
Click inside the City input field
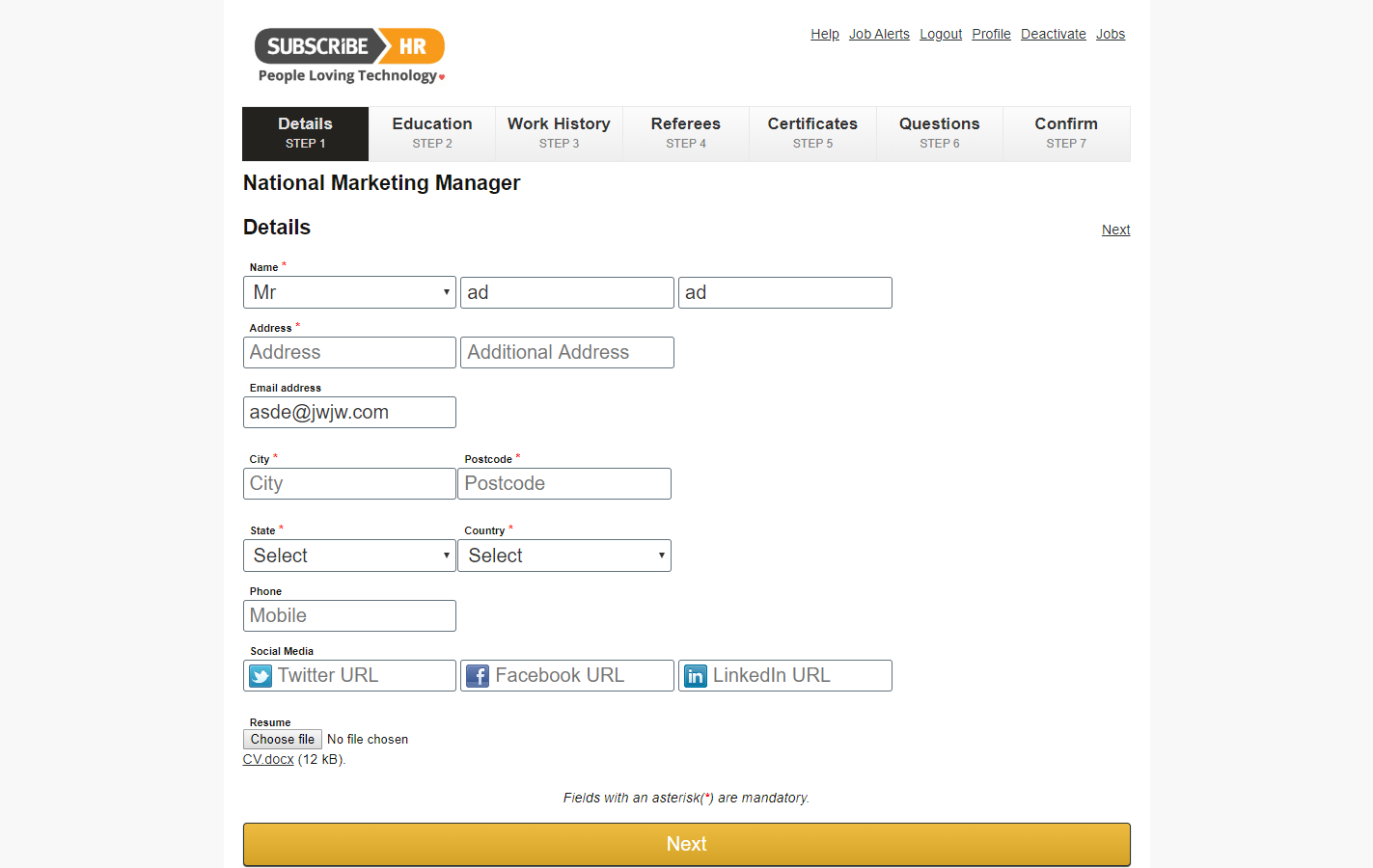[349, 483]
